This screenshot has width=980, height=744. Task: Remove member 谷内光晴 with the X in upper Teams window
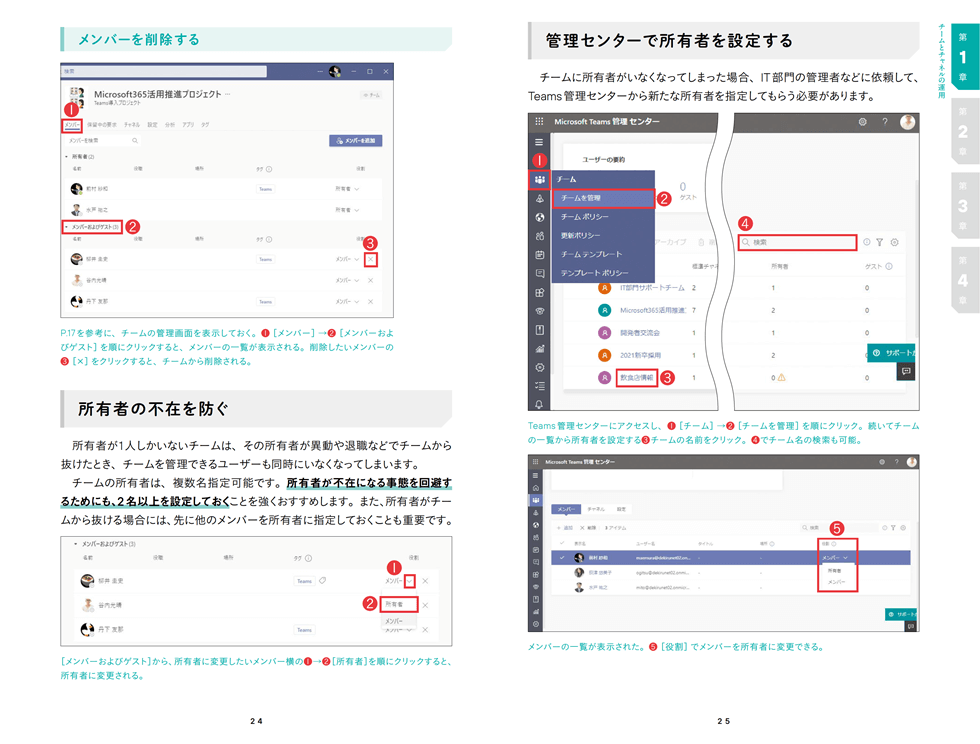coord(371,280)
